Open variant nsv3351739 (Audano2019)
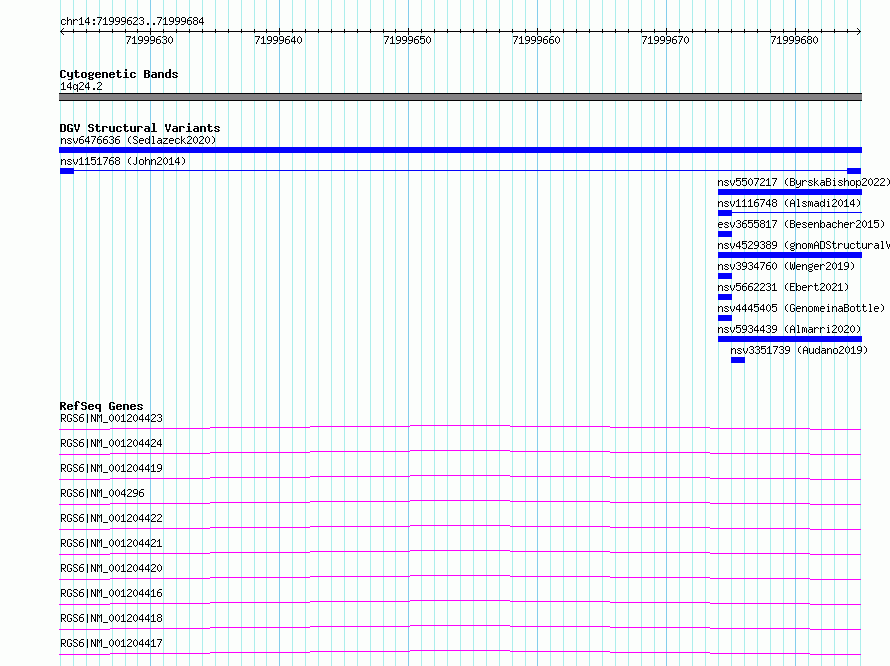 pos(799,350)
